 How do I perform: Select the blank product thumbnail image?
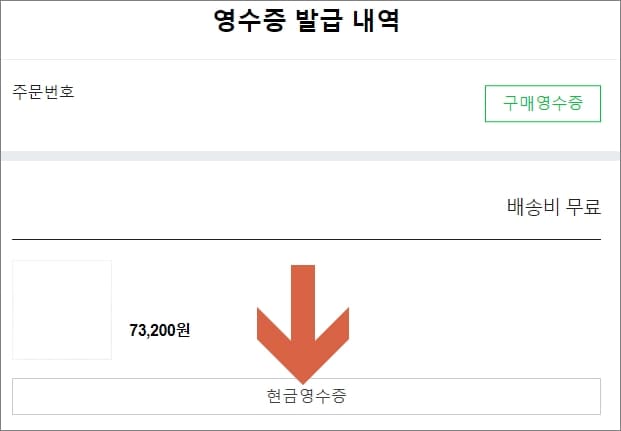(62, 310)
